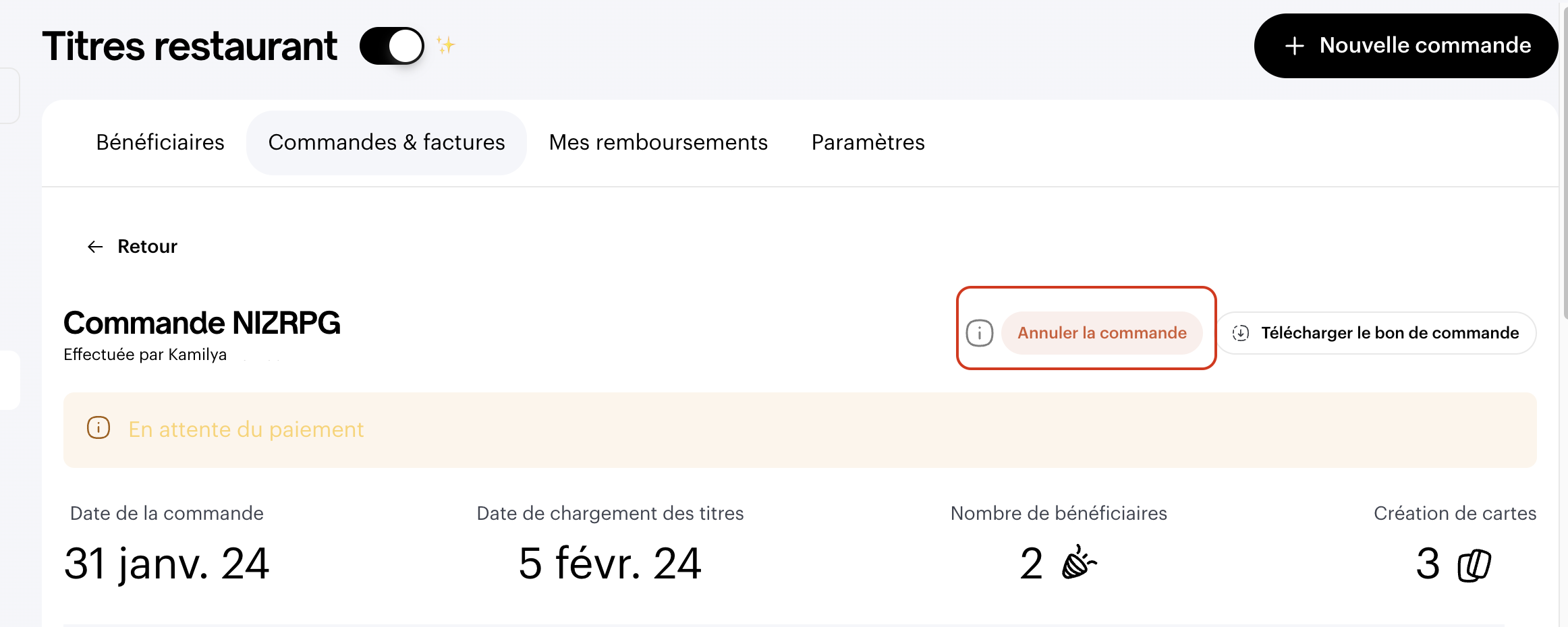Click the info icon beside Annuler la commande
Image resolution: width=1568 pixels, height=627 pixels.
point(980,333)
